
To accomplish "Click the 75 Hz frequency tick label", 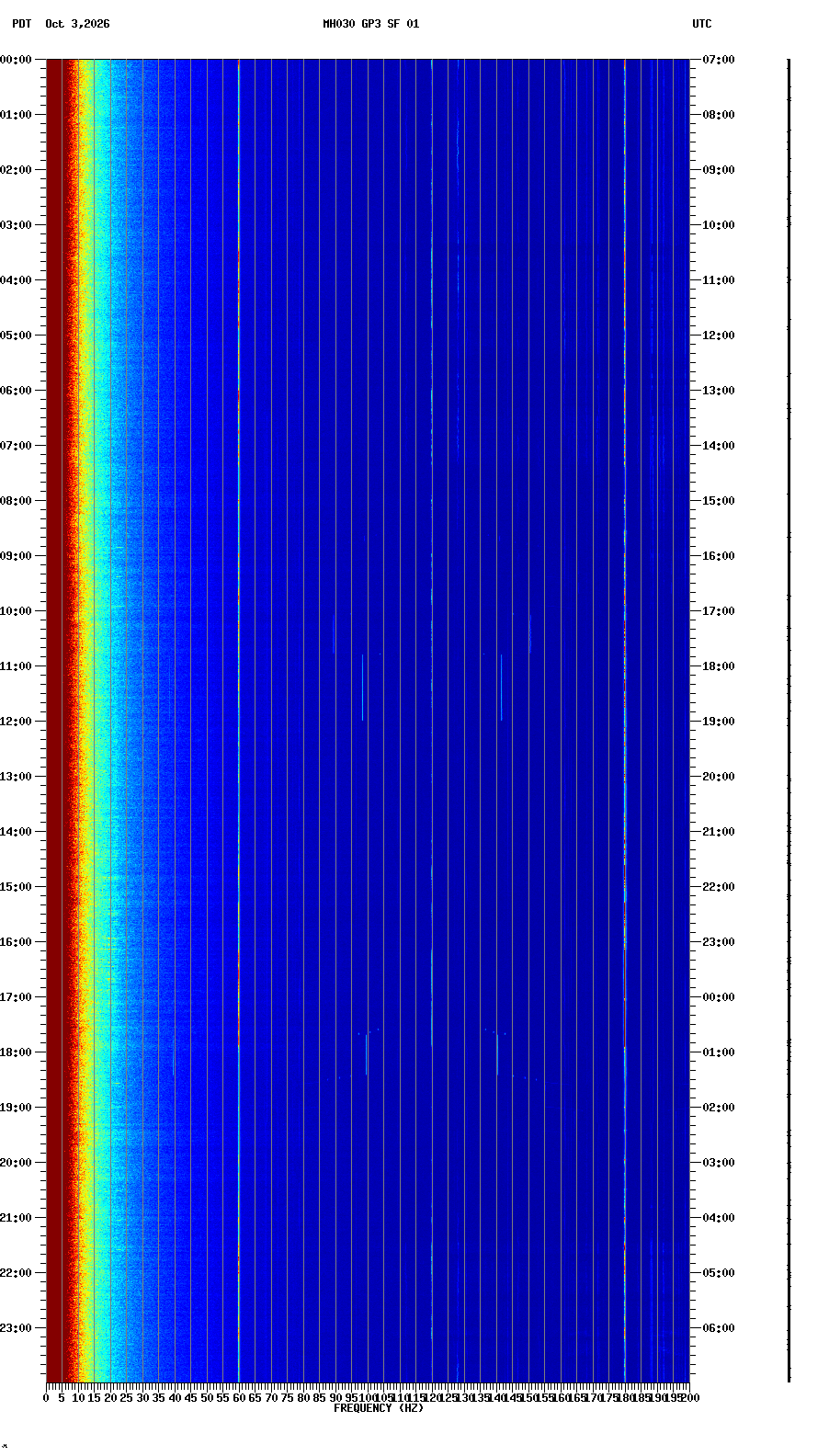I will point(287,1398).
